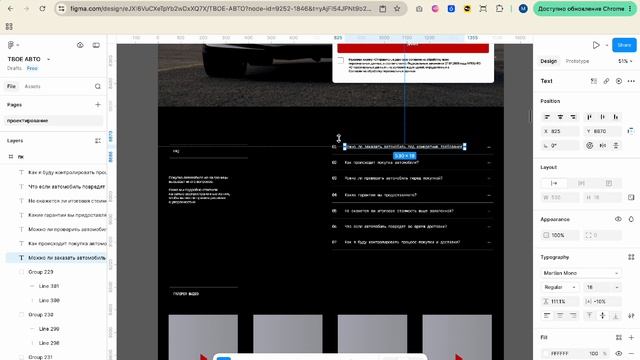Screen dimensions: 640x360
Task: Click the blue Share button
Action: 624,45
